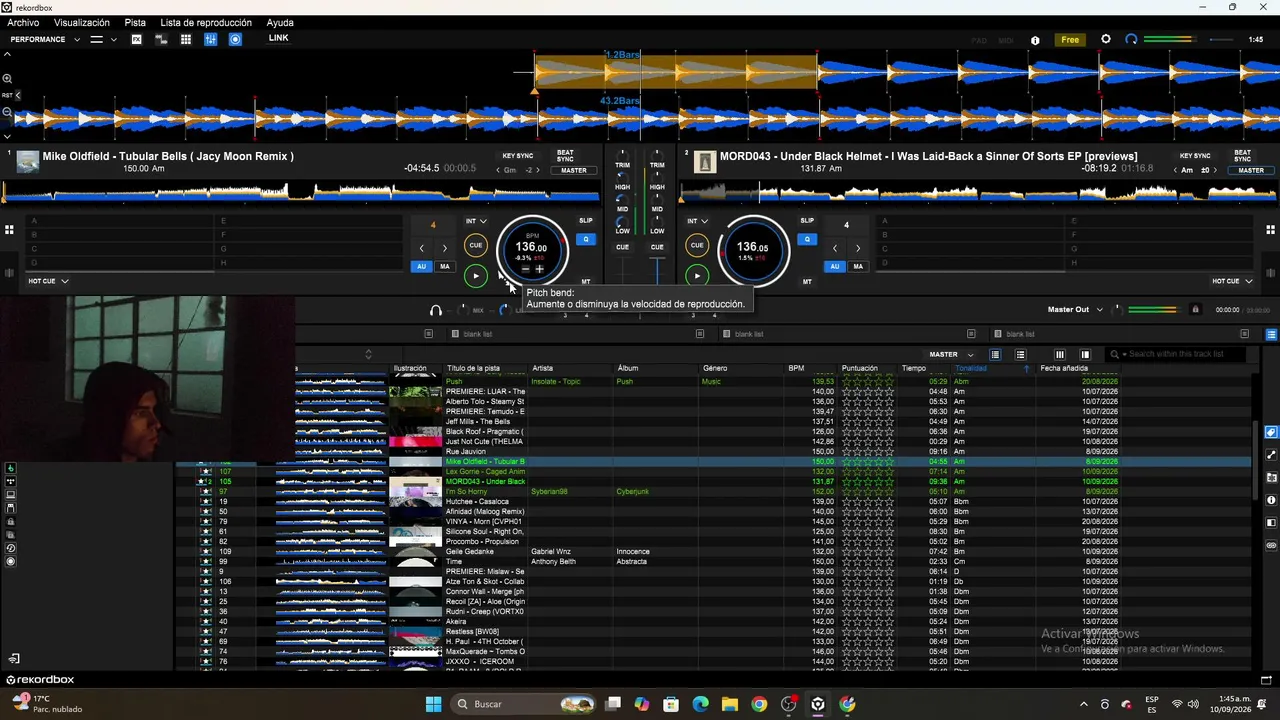1280x720 pixels.
Task: Play deck 2 with green play button
Action: click(697, 275)
